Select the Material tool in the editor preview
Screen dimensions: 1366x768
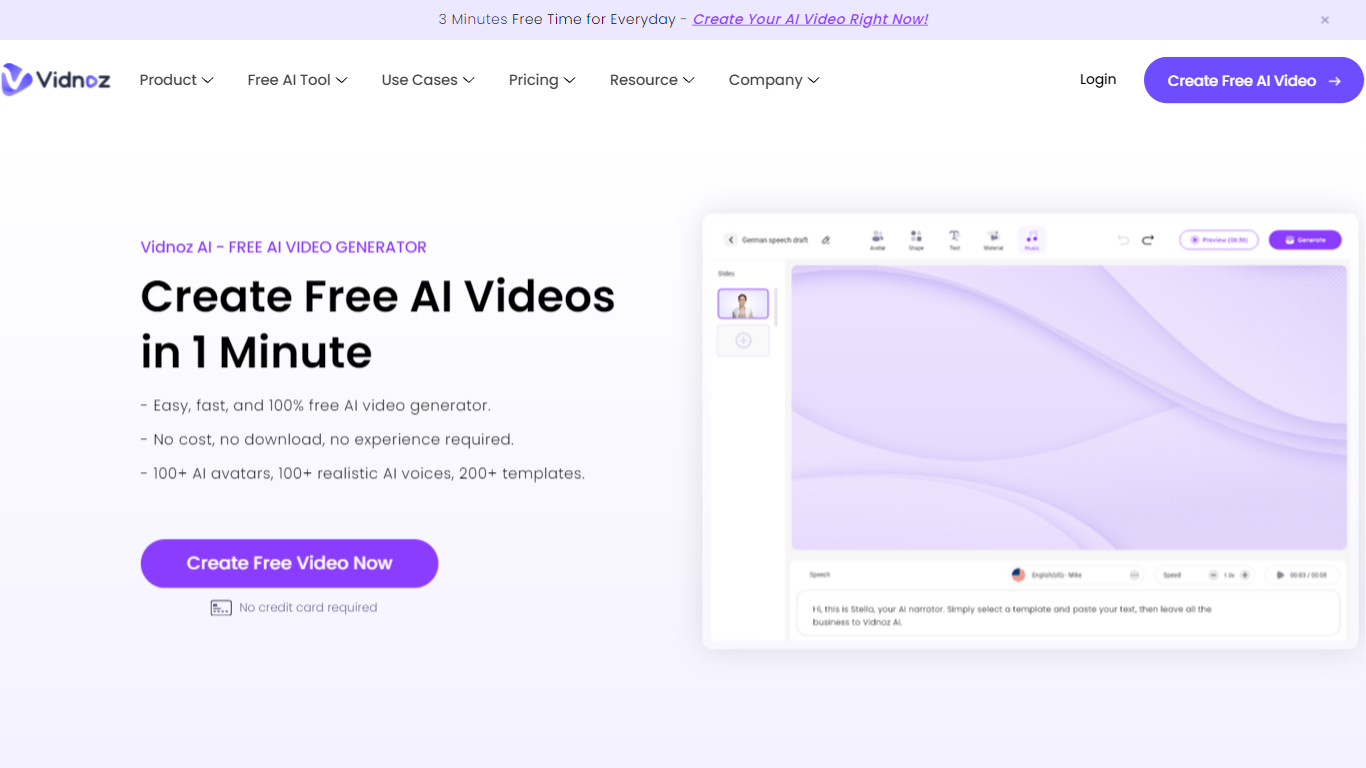click(993, 240)
